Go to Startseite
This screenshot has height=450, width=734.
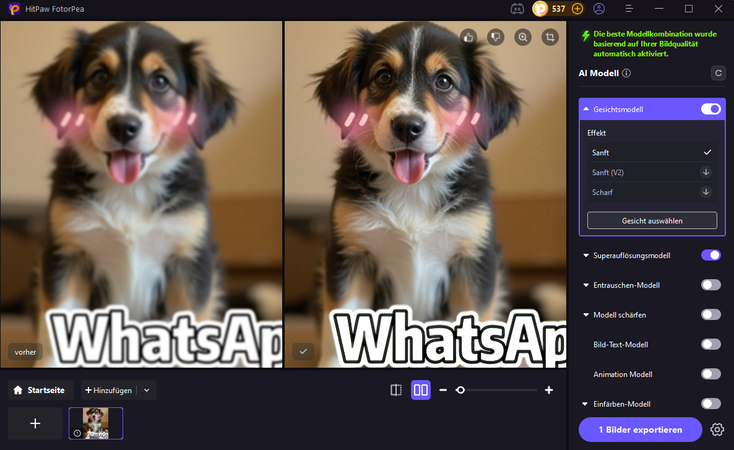(x=41, y=390)
